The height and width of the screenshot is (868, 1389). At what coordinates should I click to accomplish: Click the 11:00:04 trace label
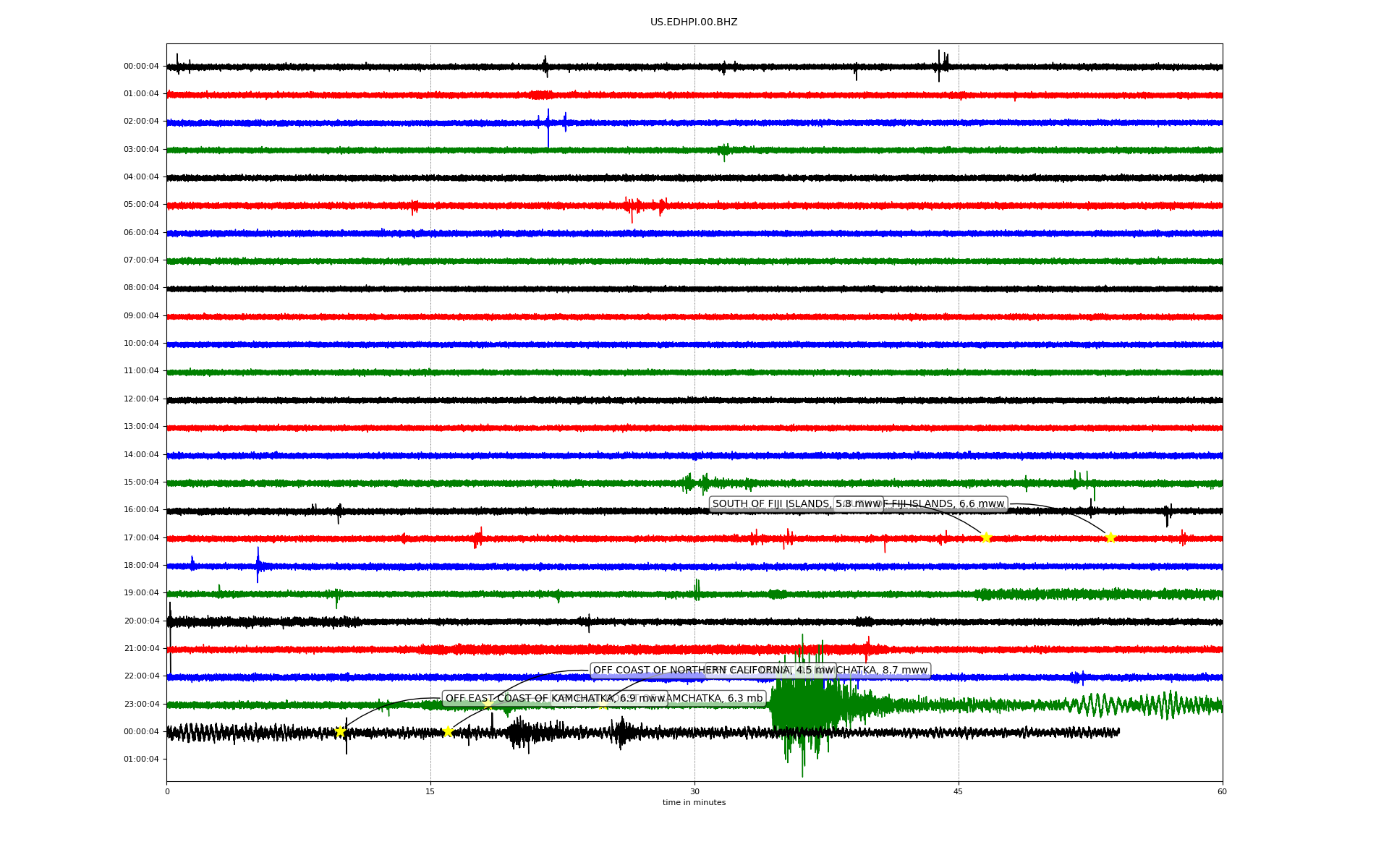tap(141, 371)
